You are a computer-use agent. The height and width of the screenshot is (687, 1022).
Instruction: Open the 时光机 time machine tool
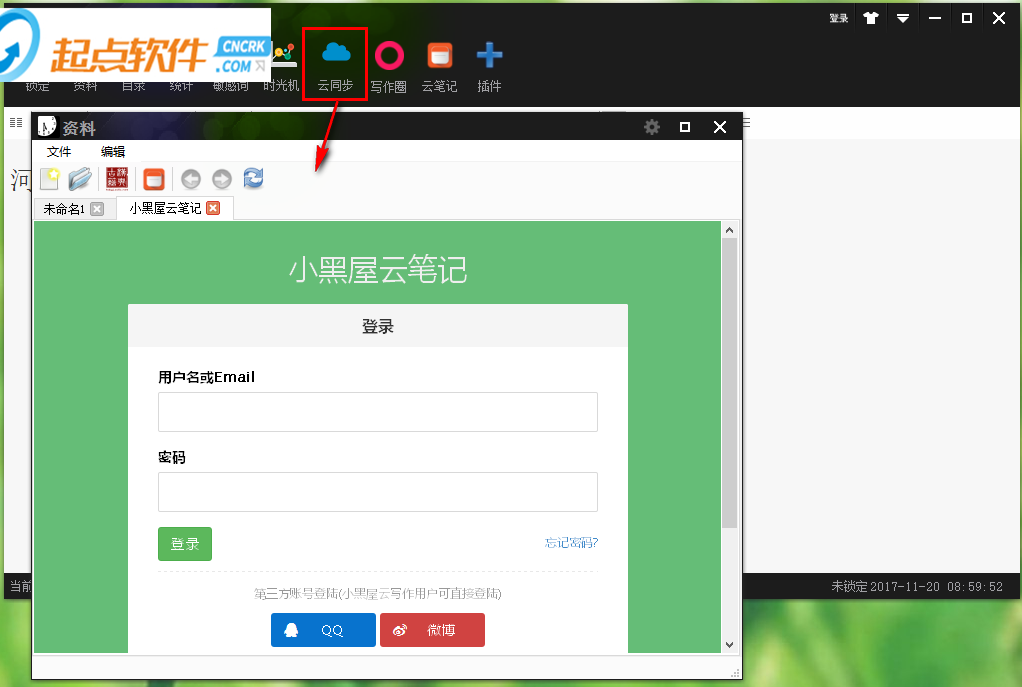[282, 68]
